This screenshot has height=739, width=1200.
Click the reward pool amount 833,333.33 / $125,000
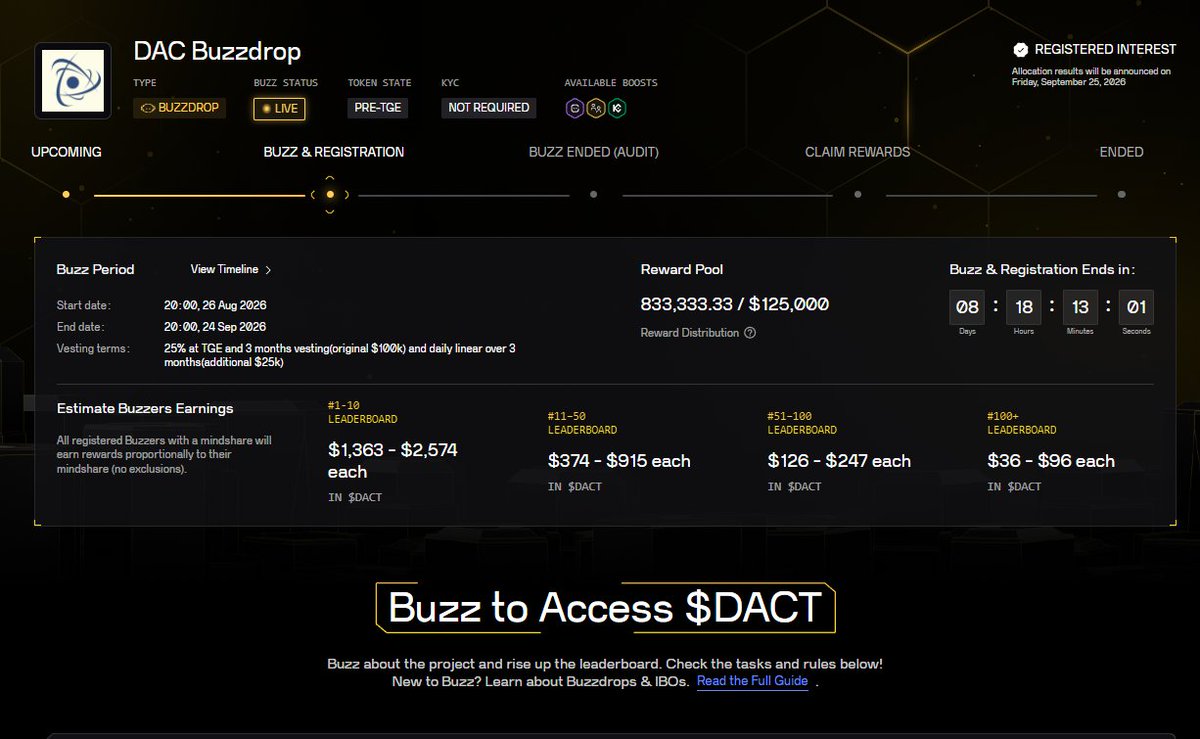tap(734, 304)
